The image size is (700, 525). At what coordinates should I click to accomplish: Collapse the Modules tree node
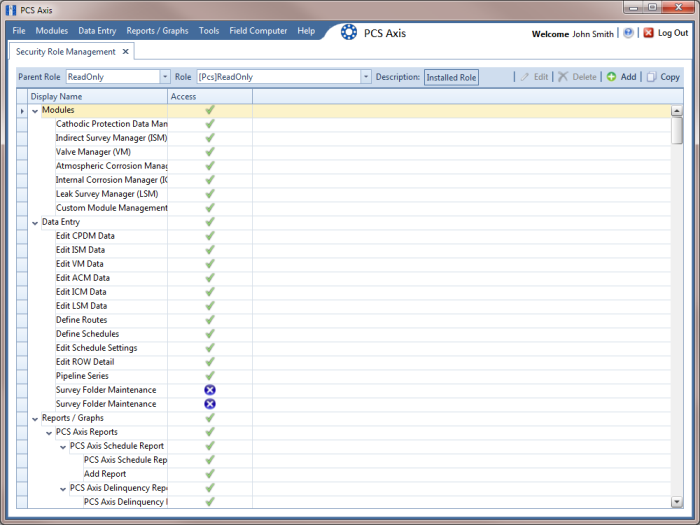coord(35,111)
